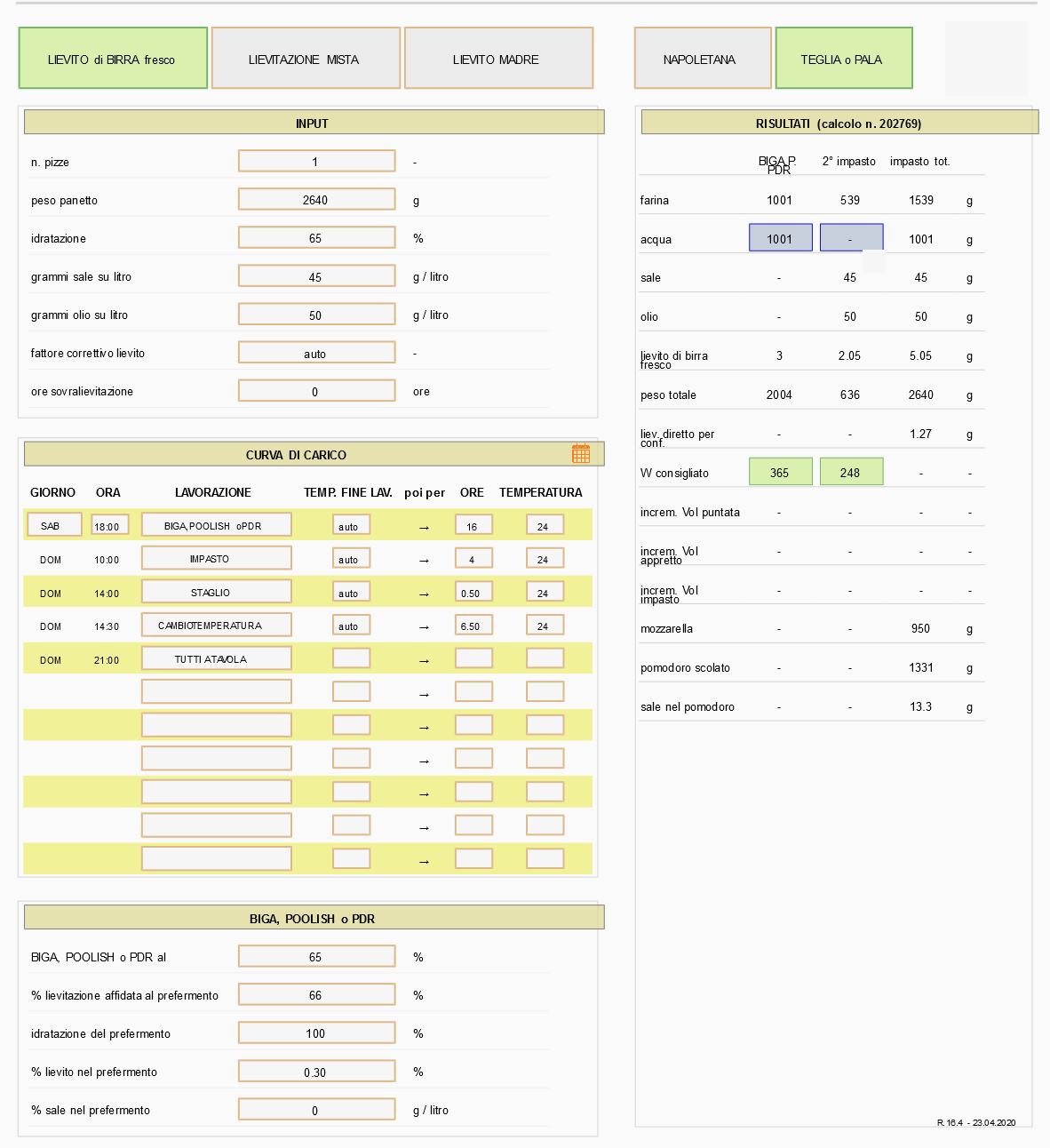This screenshot has width=1050, height=1148.
Task: Edit ore sovralievitazione field
Action: click(316, 391)
